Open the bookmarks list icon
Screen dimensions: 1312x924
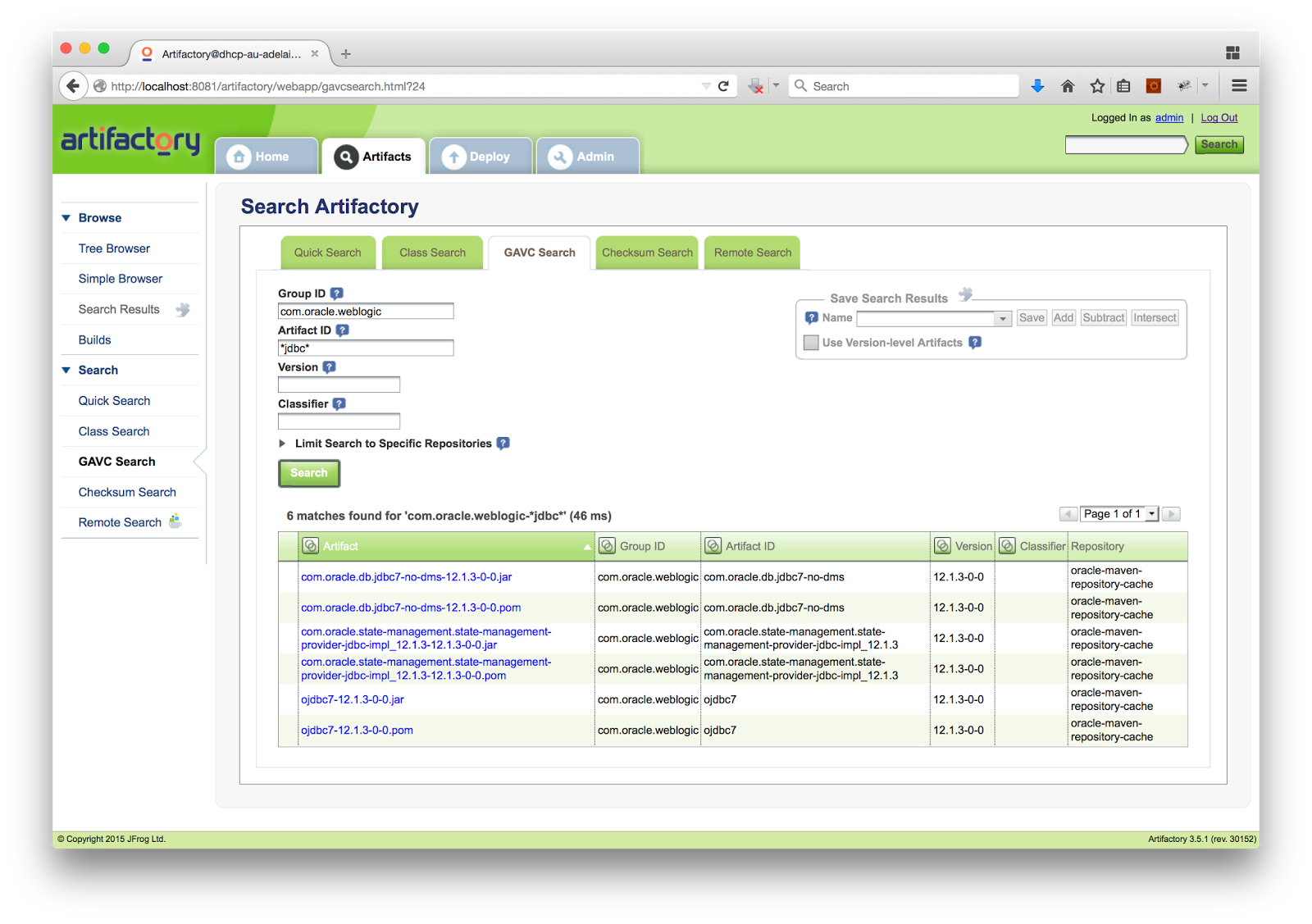1124,86
